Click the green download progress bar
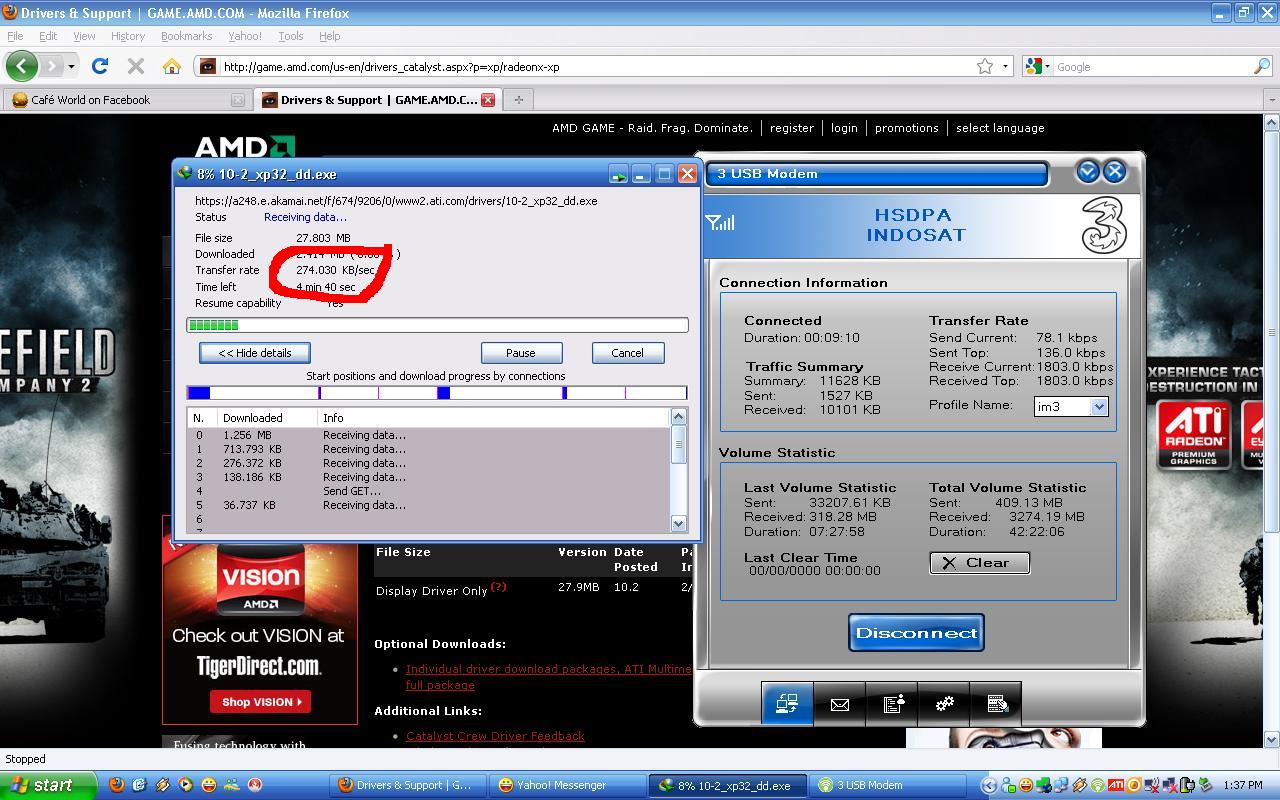This screenshot has height=800, width=1280. click(437, 325)
